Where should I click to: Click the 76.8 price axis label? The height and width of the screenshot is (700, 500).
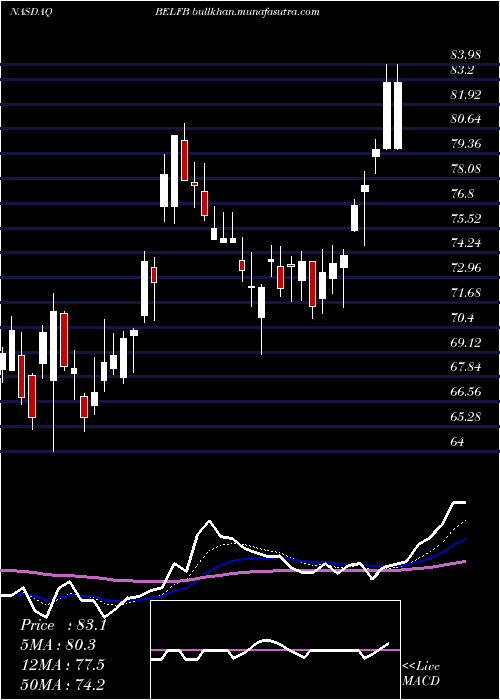(462, 194)
